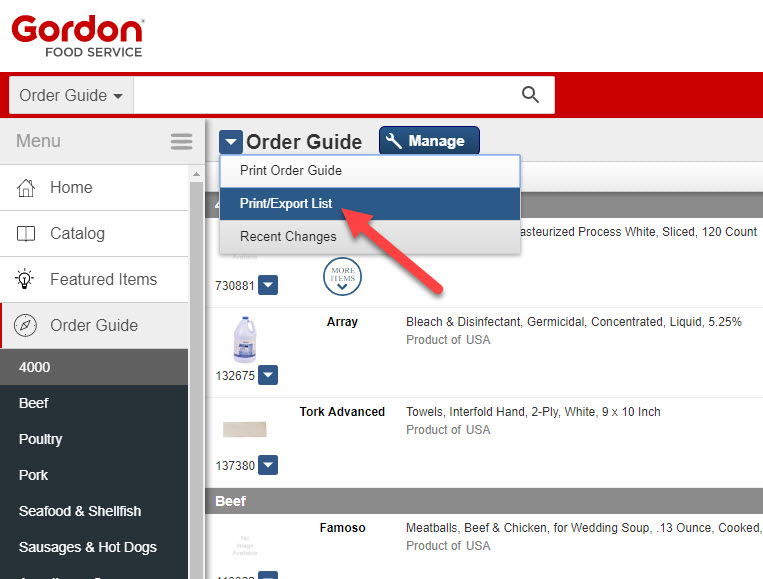Click the sidebar scrollbar up arrow
The width and height of the screenshot is (763, 579).
(197, 174)
